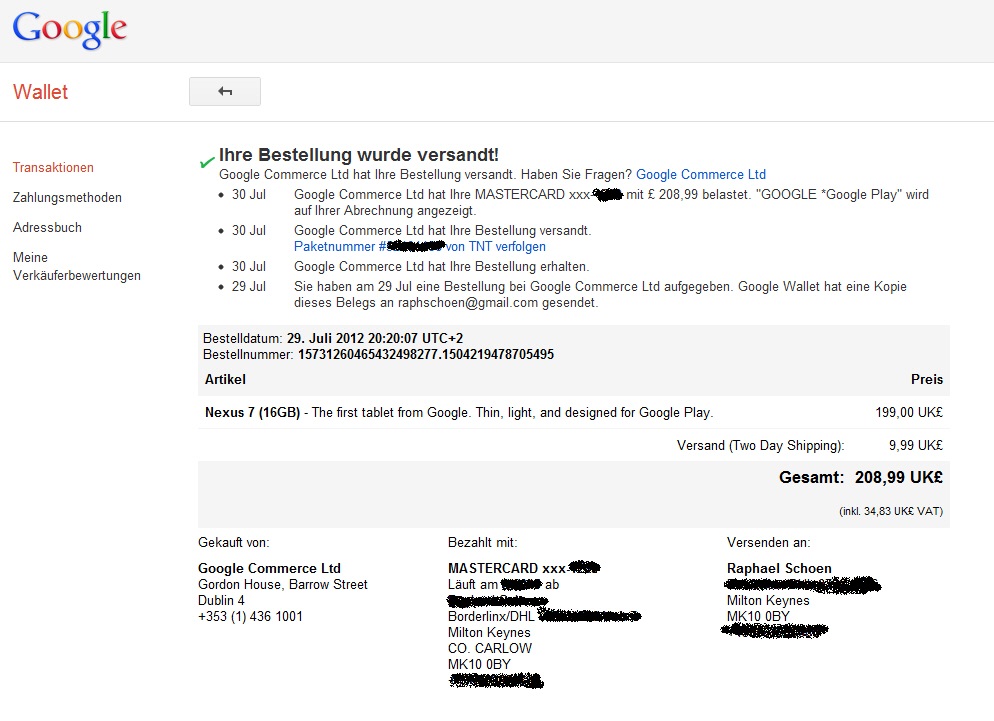Click the back arrow button
This screenshot has width=994, height=721.
coord(224,91)
